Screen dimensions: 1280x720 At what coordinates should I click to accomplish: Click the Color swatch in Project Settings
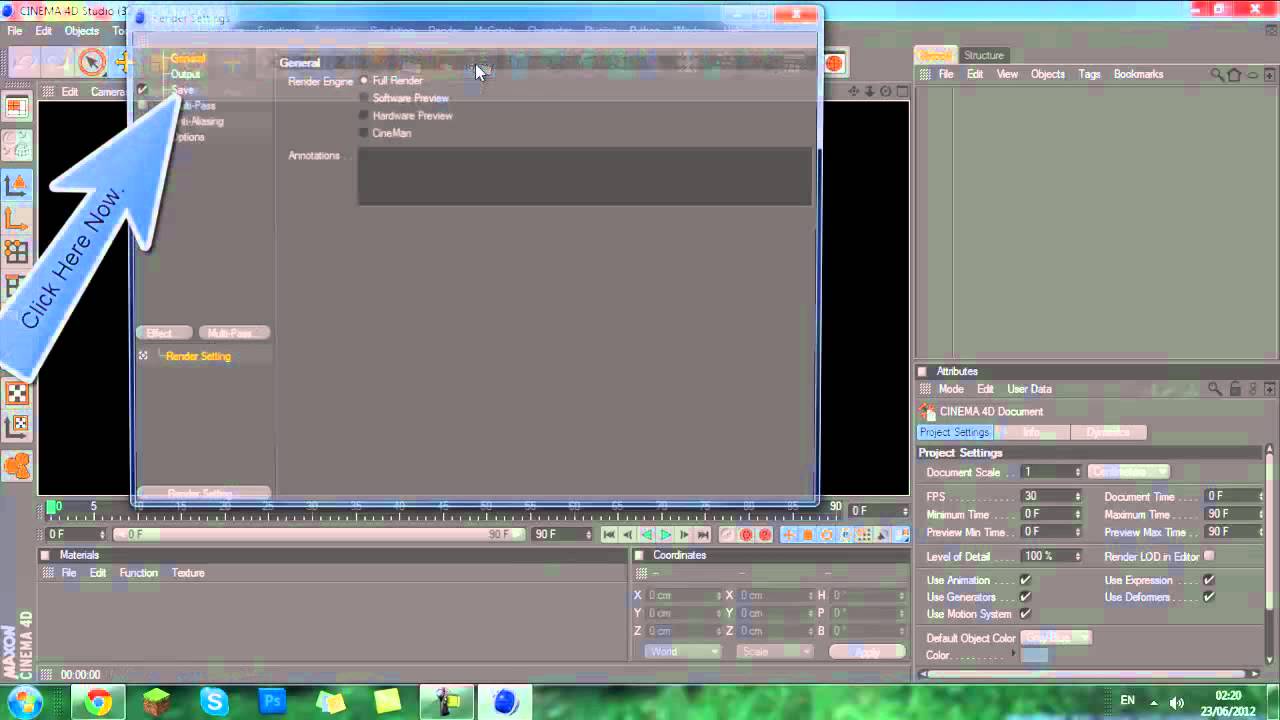point(1035,656)
